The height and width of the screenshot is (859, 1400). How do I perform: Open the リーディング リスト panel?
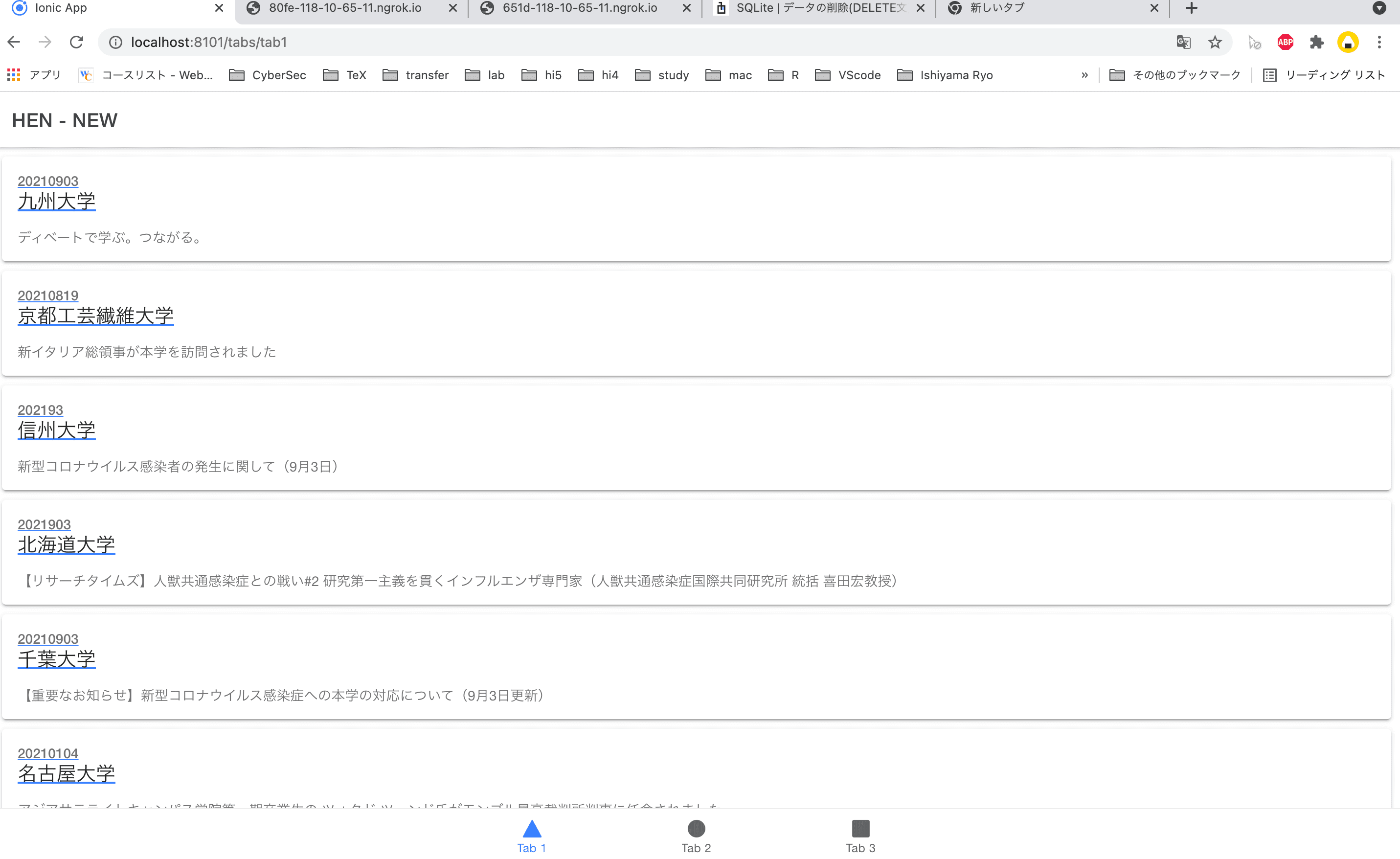[1325, 75]
